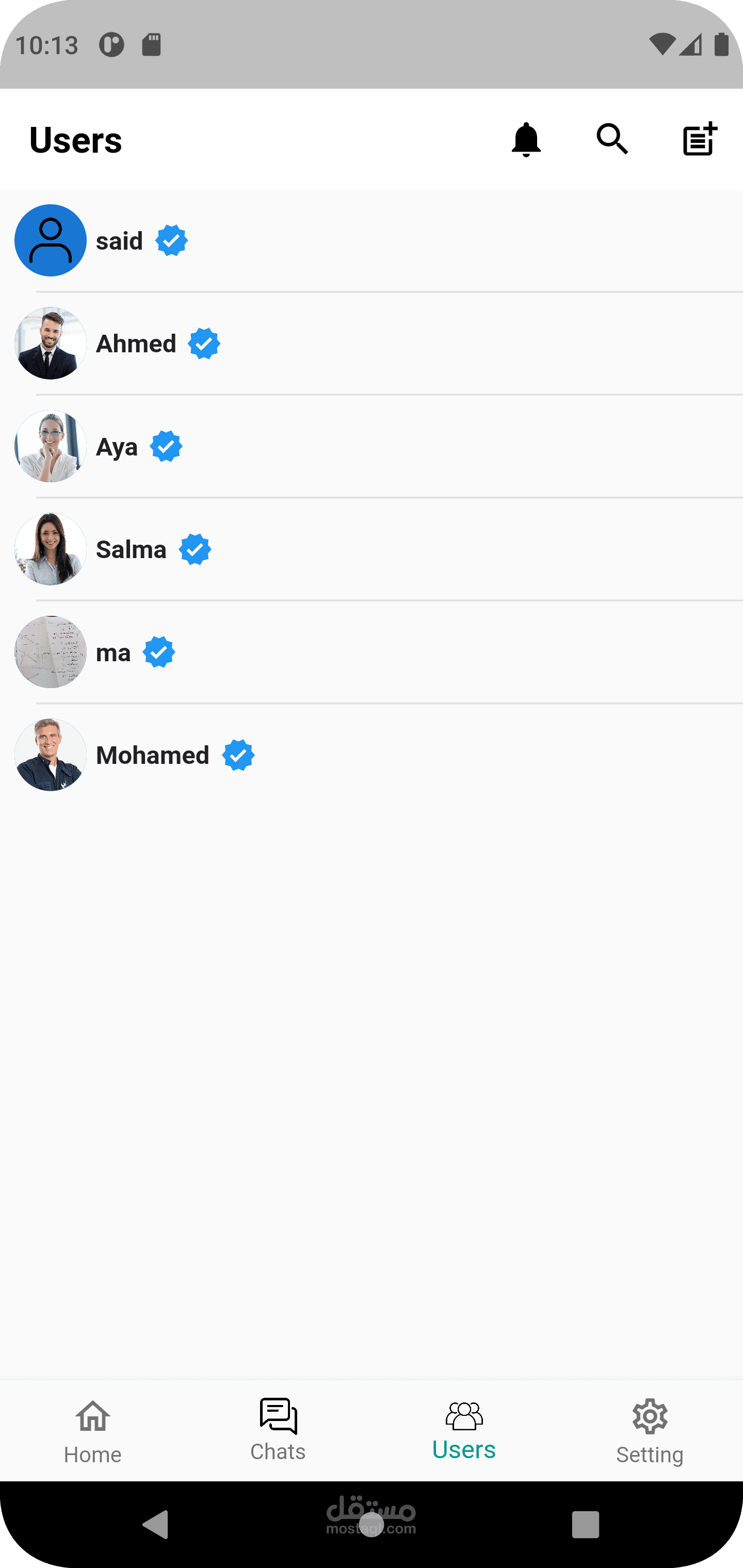Image resolution: width=743 pixels, height=1568 pixels.
Task: Tap the add post icon
Action: 699,139
